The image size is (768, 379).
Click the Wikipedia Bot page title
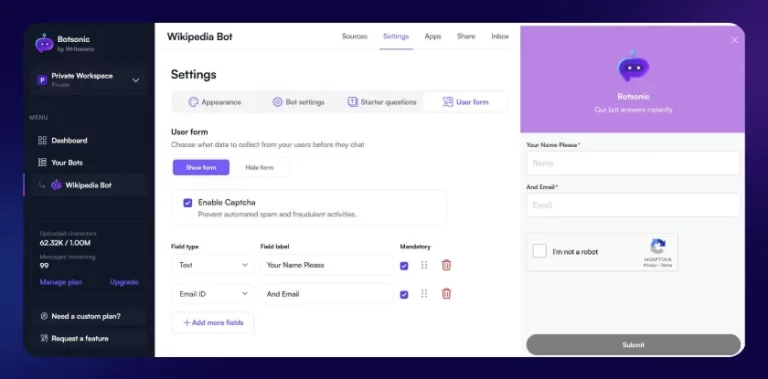point(200,37)
